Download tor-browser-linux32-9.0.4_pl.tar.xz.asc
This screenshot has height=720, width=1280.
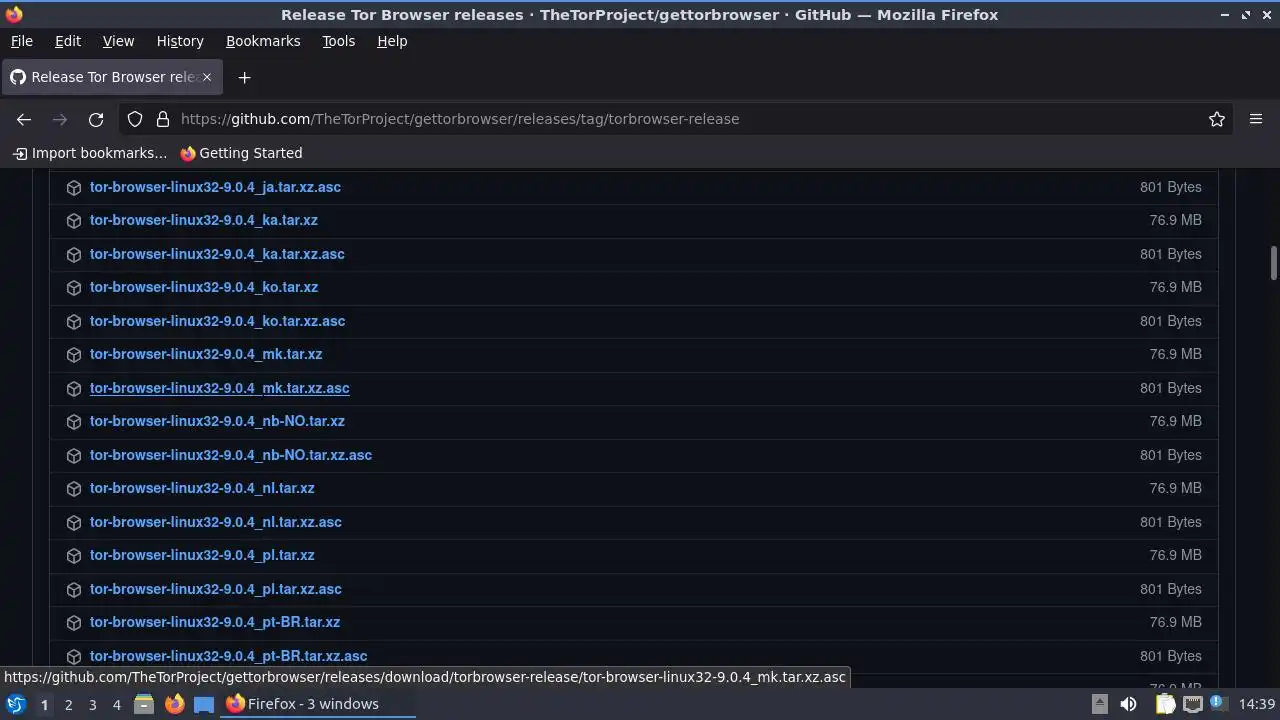(216, 589)
